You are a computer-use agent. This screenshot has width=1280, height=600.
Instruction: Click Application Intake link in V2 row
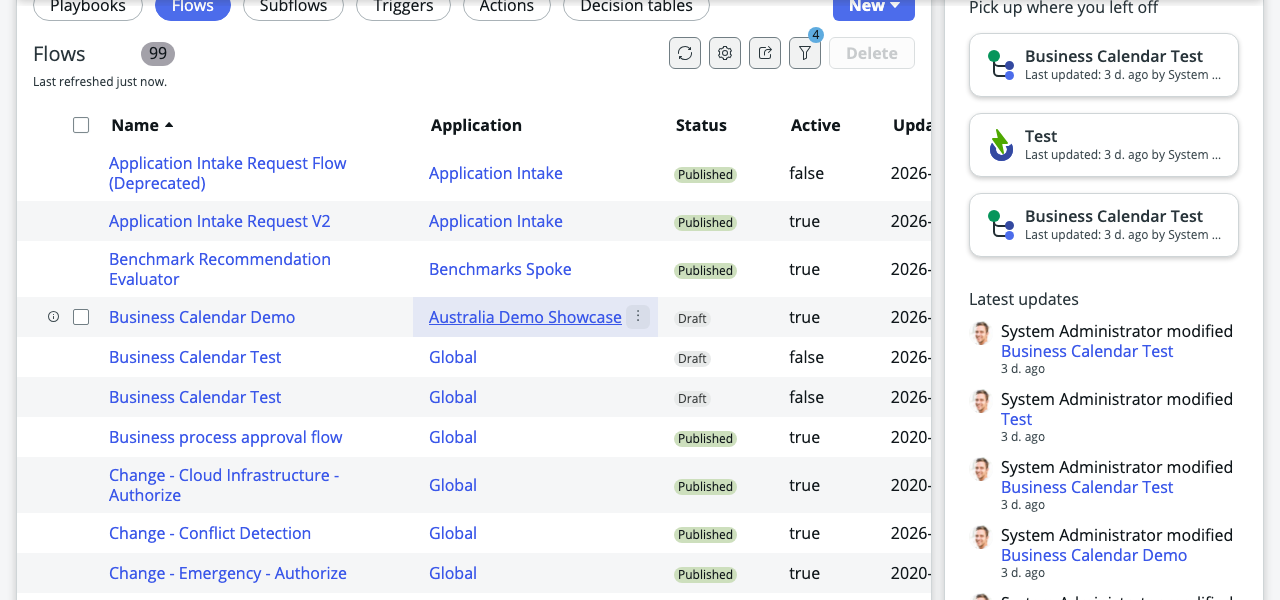[496, 221]
